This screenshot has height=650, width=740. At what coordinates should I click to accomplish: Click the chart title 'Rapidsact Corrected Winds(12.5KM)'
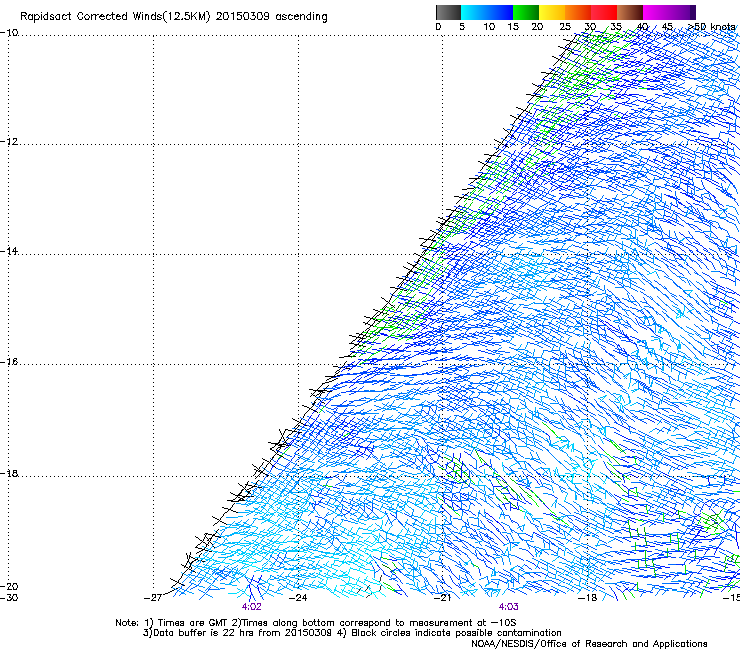(115, 17)
